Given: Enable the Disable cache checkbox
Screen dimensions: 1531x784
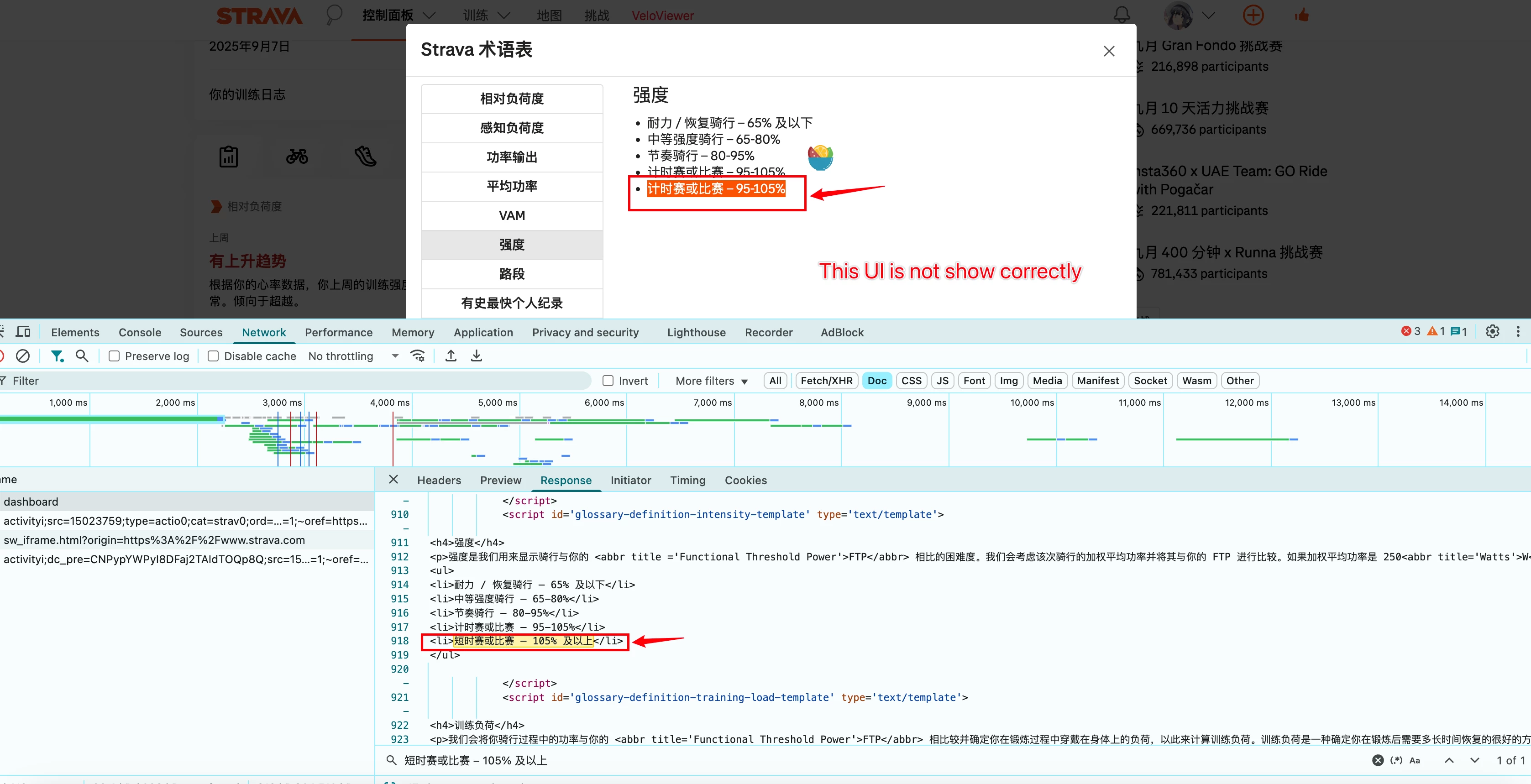Looking at the screenshot, I should 213,356.
